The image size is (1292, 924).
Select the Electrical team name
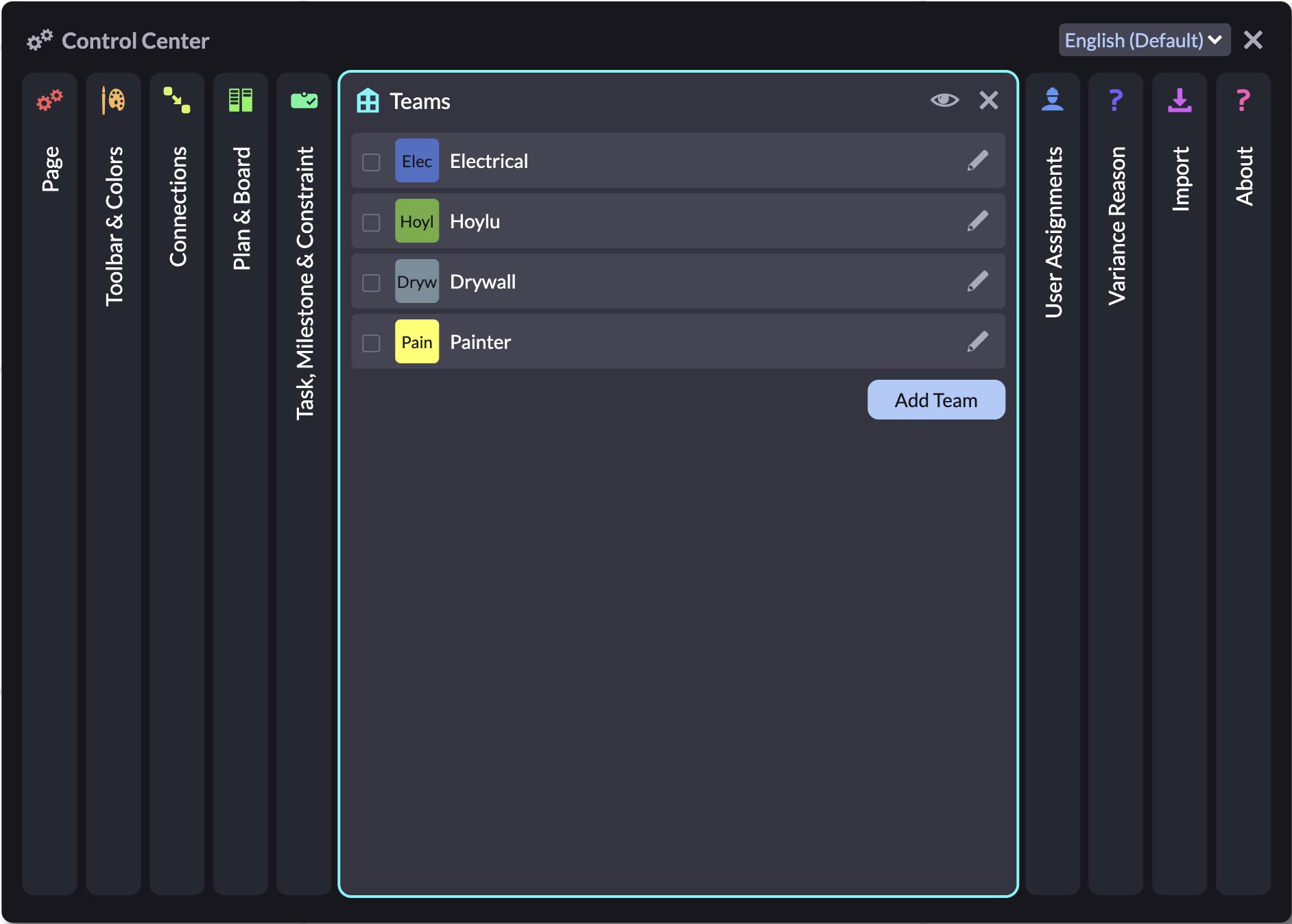489,161
